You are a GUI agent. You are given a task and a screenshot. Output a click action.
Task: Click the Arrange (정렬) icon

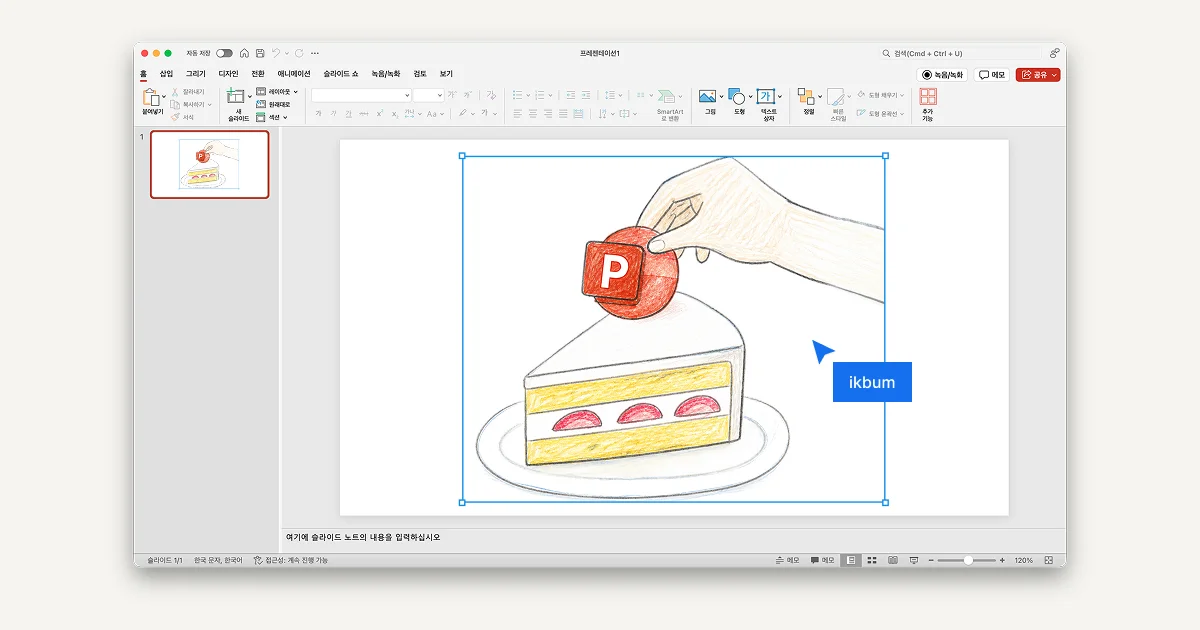coord(806,97)
